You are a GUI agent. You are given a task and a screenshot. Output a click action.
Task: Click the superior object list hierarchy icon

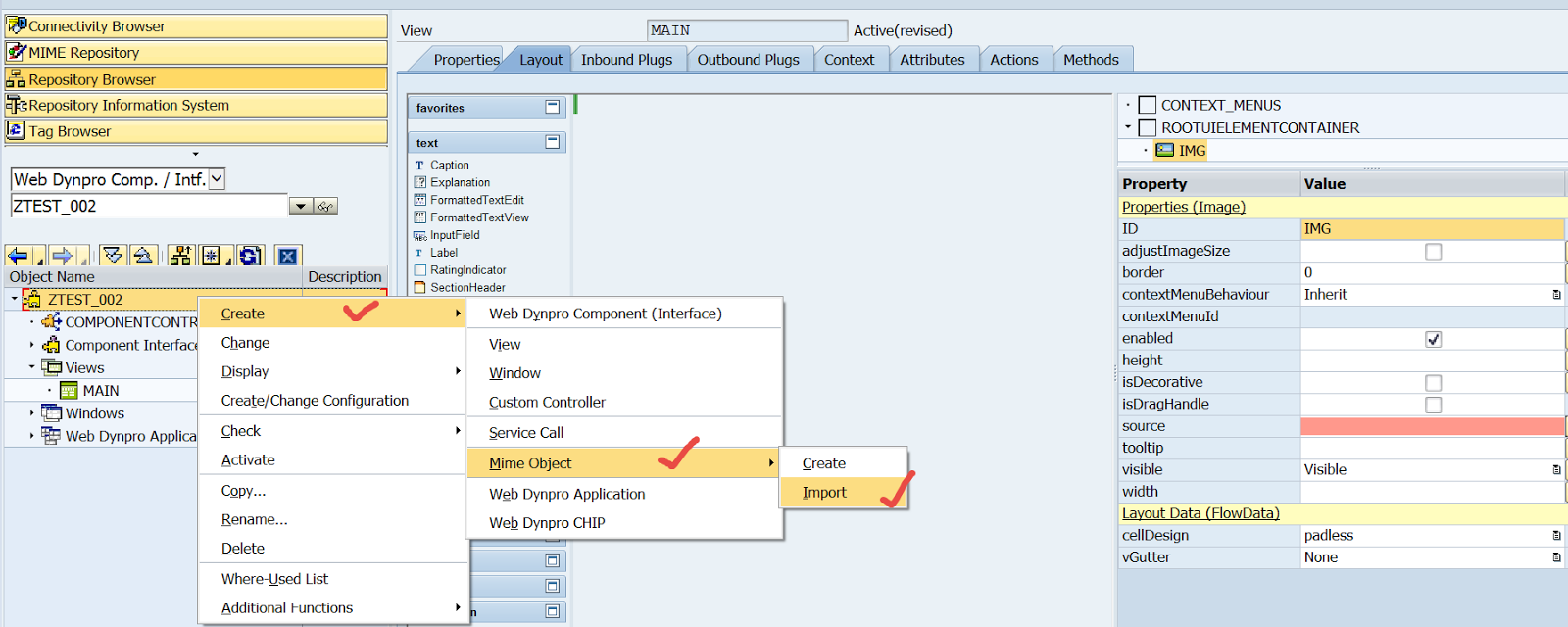pos(180,256)
